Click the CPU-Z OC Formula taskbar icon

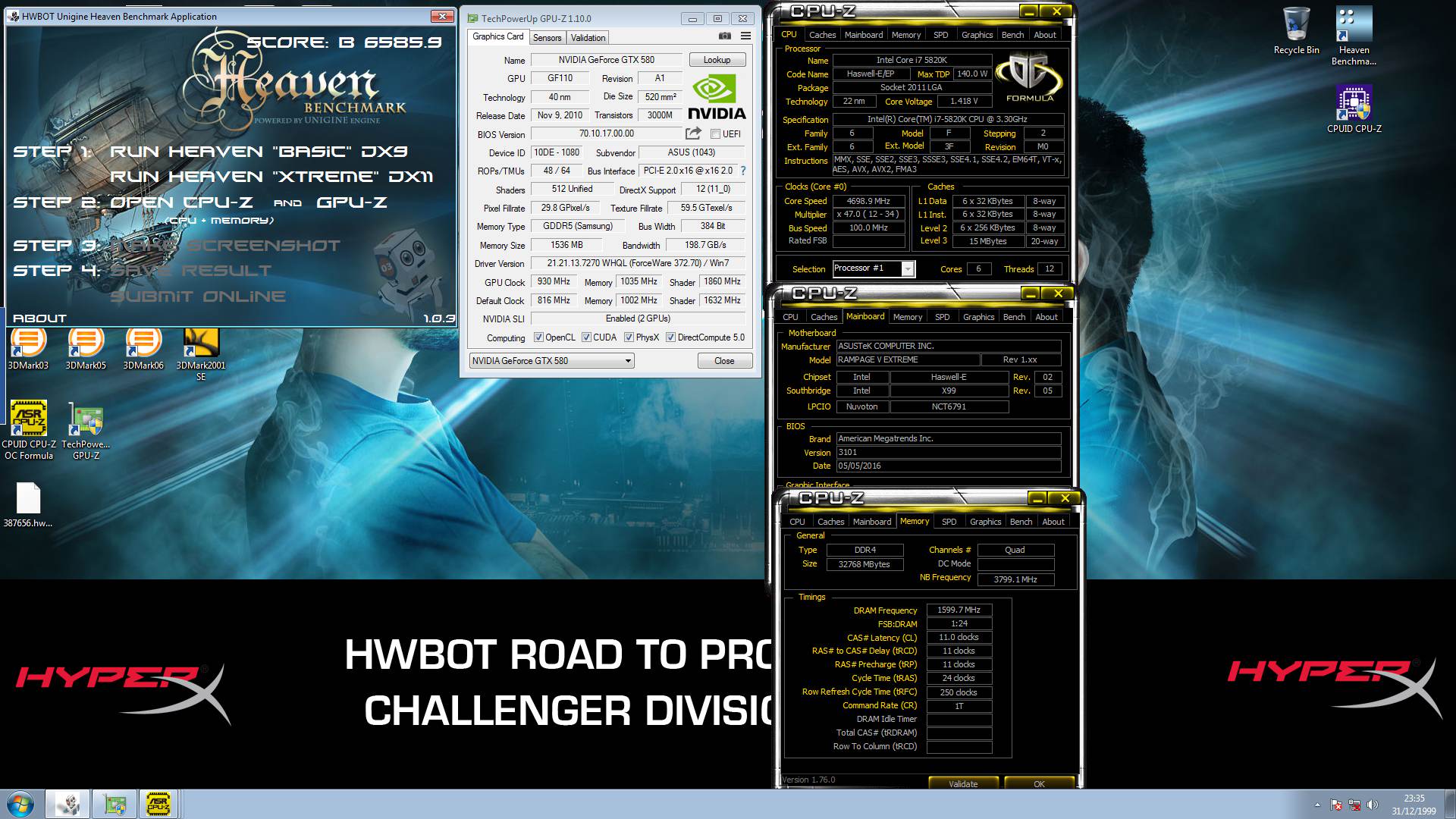pos(158,804)
